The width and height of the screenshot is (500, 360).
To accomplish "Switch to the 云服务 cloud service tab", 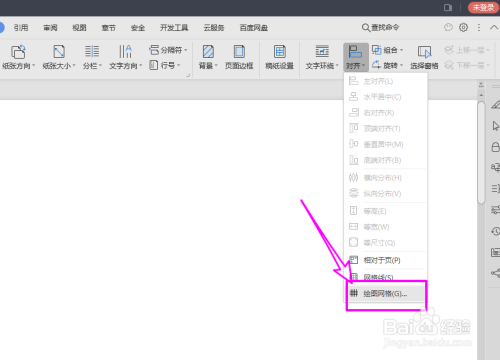I will [x=214, y=28].
